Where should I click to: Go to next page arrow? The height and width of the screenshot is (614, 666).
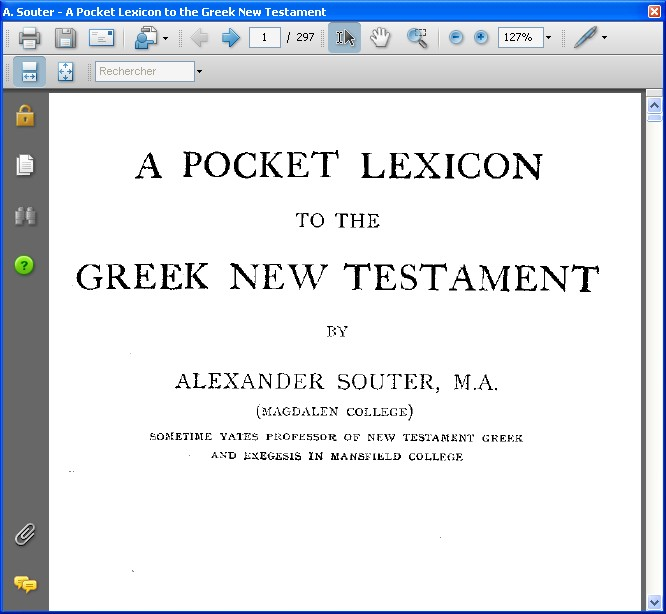pyautogui.click(x=231, y=38)
